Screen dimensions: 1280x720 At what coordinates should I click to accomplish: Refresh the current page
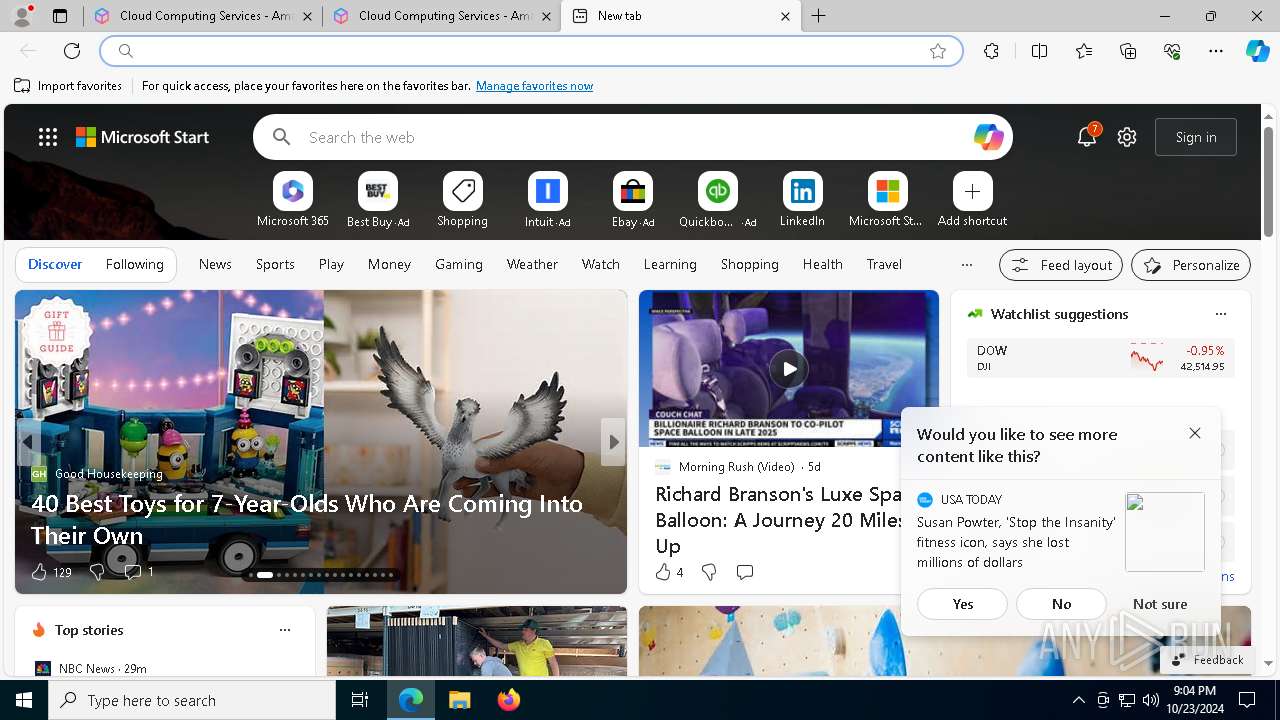(x=72, y=51)
